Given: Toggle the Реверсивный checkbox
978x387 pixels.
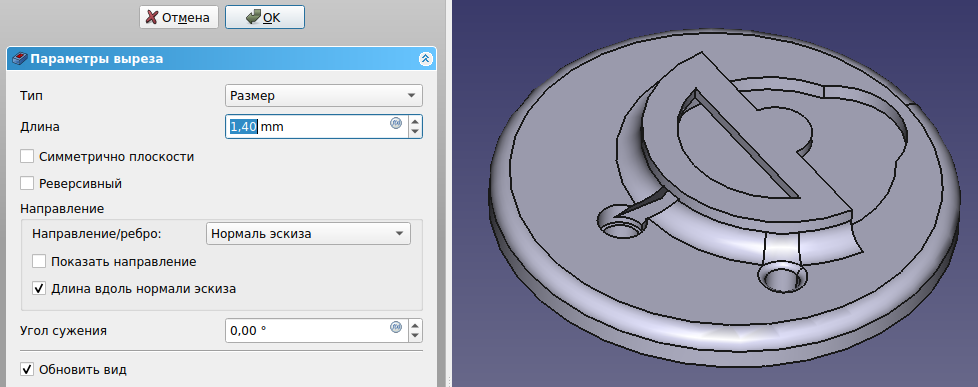Looking at the screenshot, I should [x=27, y=184].
